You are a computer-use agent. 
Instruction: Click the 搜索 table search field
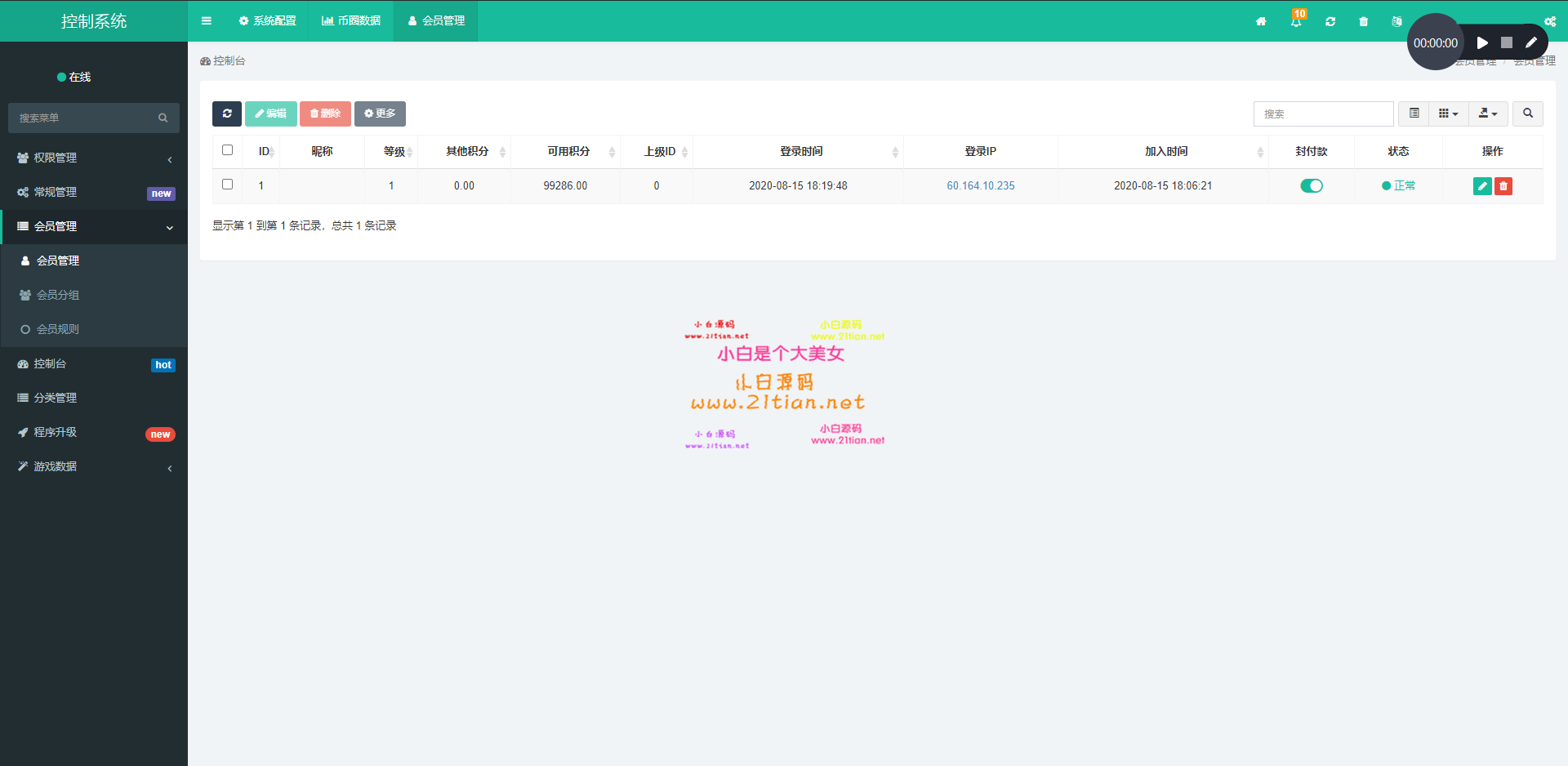(1323, 114)
